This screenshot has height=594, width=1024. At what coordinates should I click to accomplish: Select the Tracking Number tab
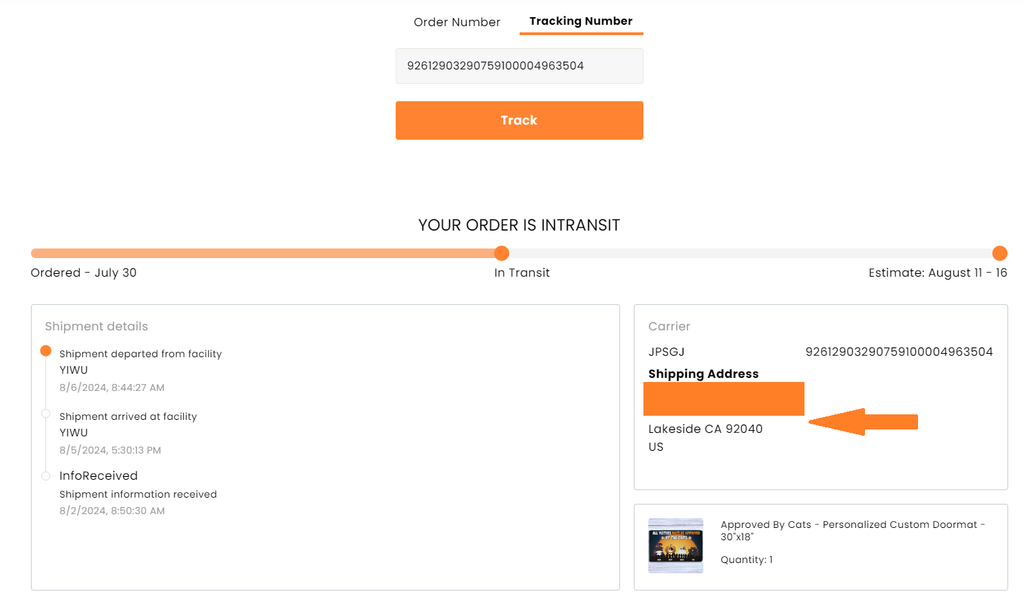coord(581,21)
